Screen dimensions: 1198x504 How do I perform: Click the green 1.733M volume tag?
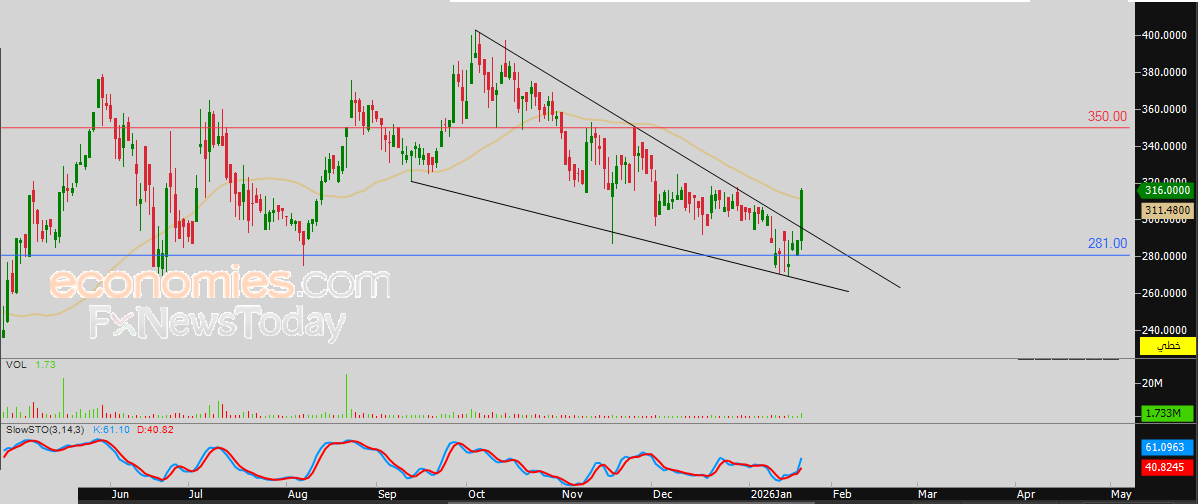pyautogui.click(x=1167, y=414)
